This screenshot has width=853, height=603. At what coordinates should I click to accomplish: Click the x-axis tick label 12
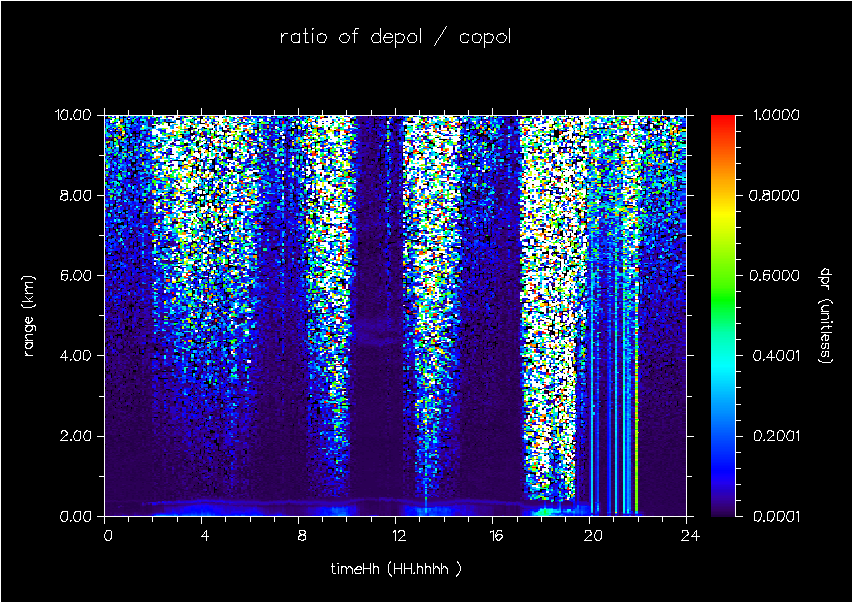pyautogui.click(x=399, y=536)
